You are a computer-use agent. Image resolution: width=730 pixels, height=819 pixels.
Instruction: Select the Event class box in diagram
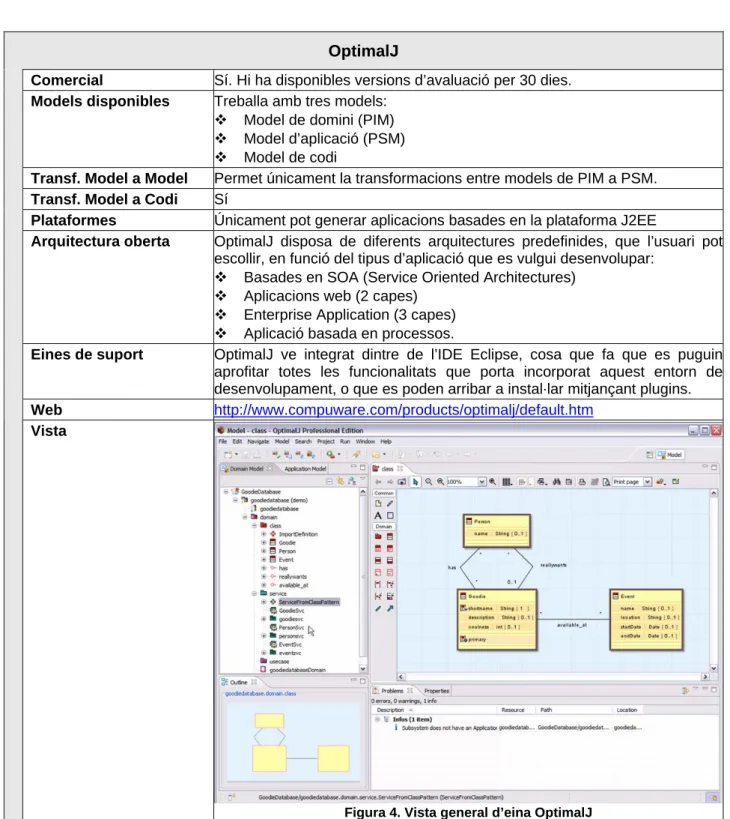coord(646,620)
